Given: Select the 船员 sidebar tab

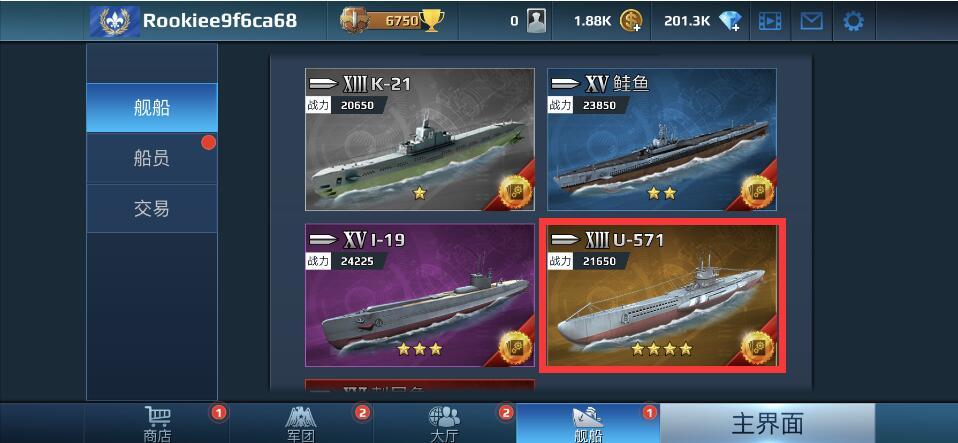Looking at the screenshot, I should [x=152, y=159].
